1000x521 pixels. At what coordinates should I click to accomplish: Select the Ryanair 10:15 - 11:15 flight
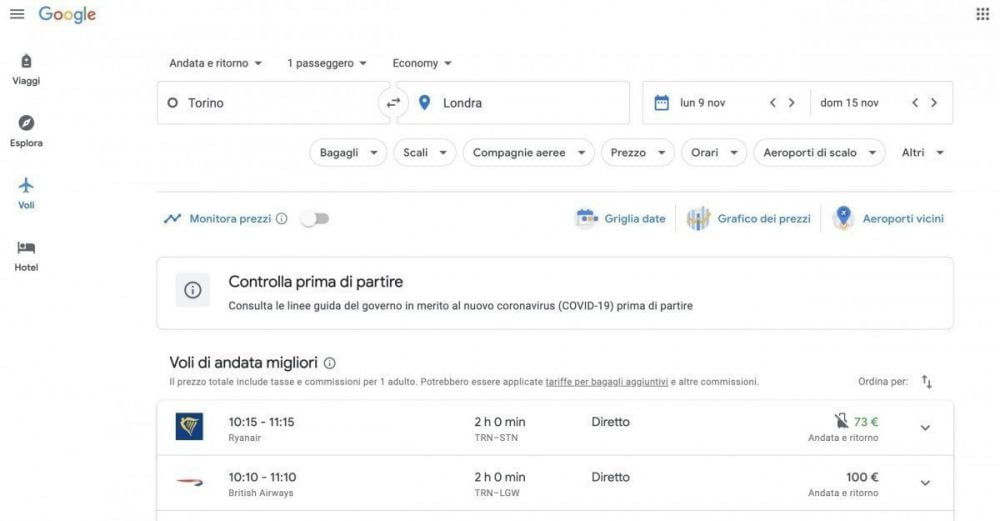pyautogui.click(x=555, y=428)
